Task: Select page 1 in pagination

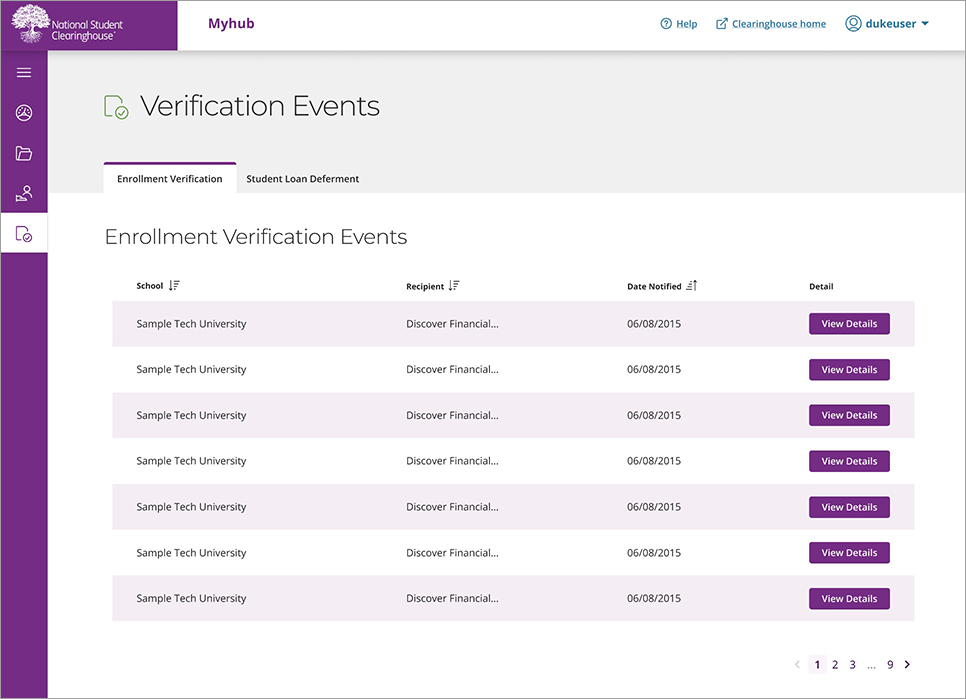Action: coord(817,665)
